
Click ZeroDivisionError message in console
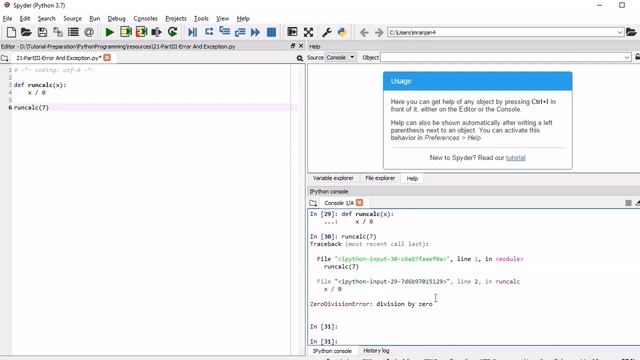pos(371,304)
